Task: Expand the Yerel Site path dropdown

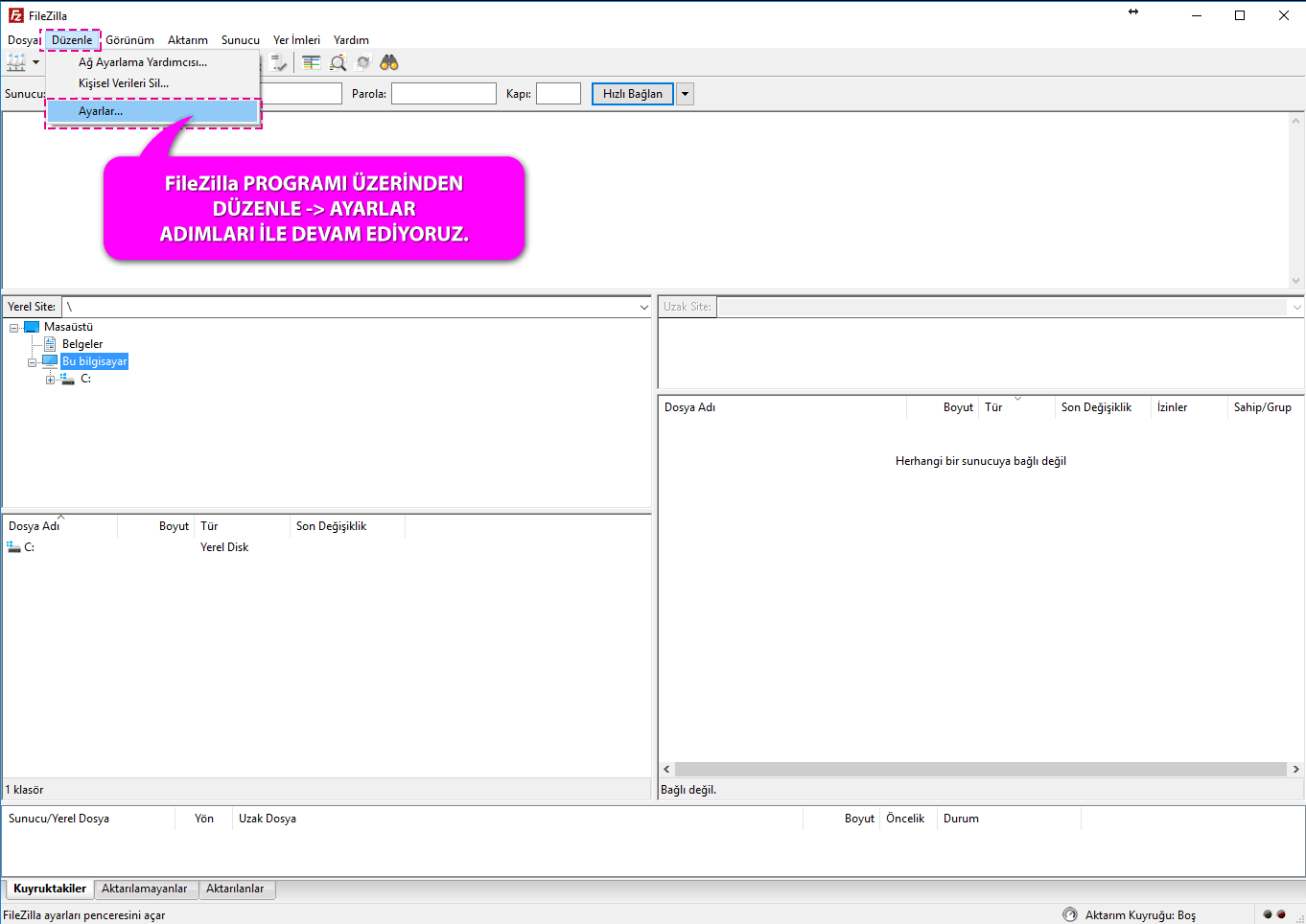Action: (x=643, y=308)
